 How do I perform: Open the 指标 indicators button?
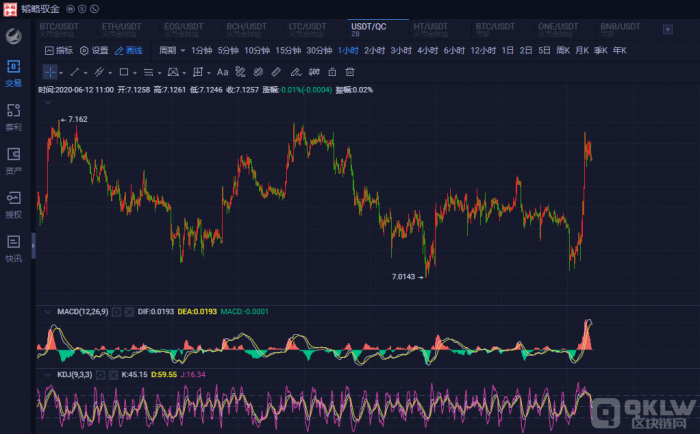click(x=58, y=50)
